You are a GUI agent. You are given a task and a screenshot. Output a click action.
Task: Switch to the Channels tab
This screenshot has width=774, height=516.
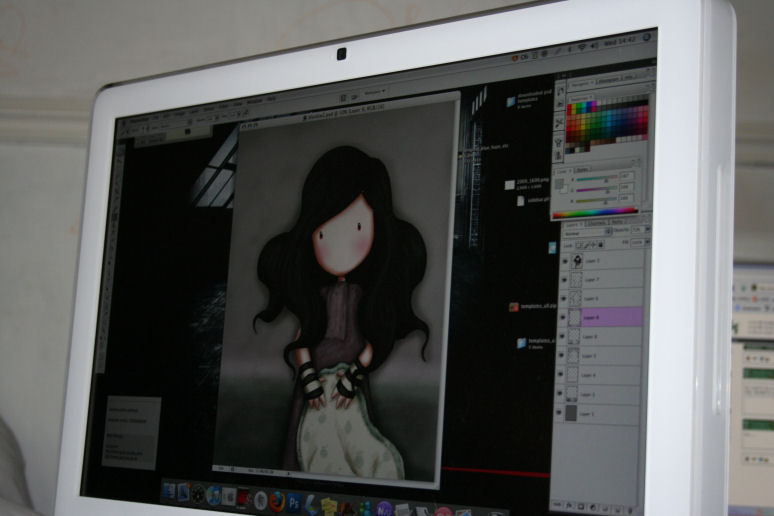pos(596,222)
